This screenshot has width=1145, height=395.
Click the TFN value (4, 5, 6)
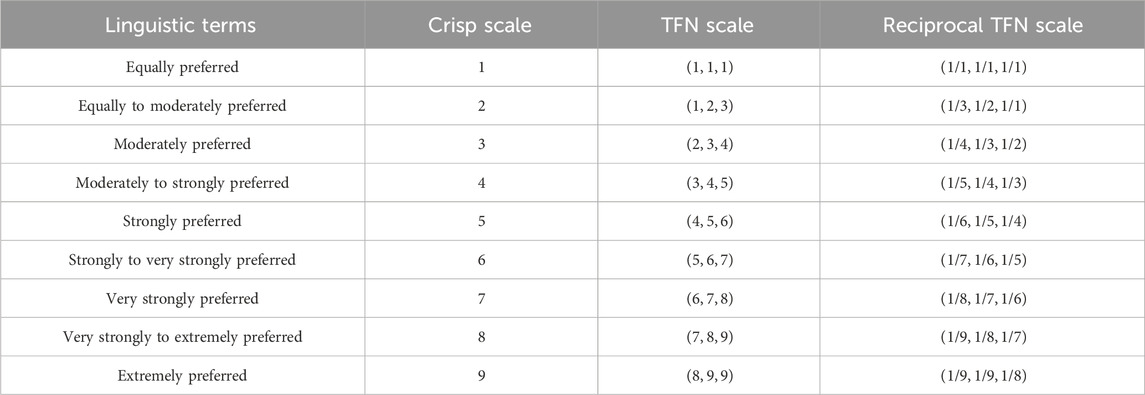pos(708,221)
